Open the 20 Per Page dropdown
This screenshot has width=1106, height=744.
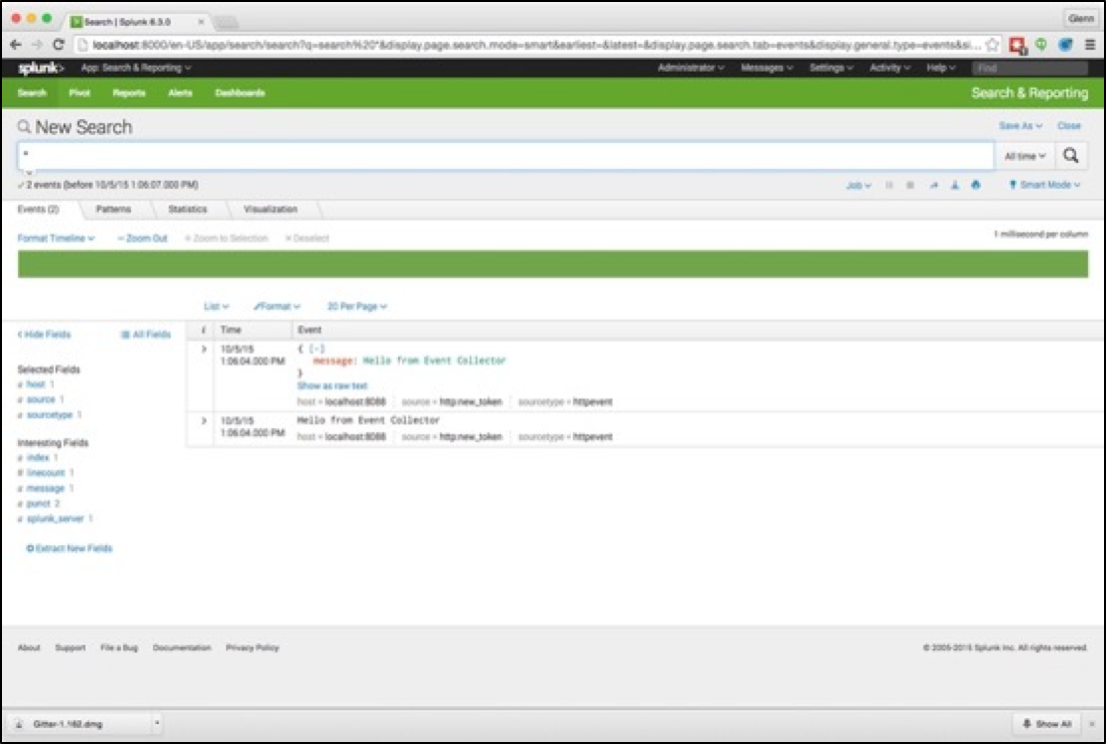[357, 307]
